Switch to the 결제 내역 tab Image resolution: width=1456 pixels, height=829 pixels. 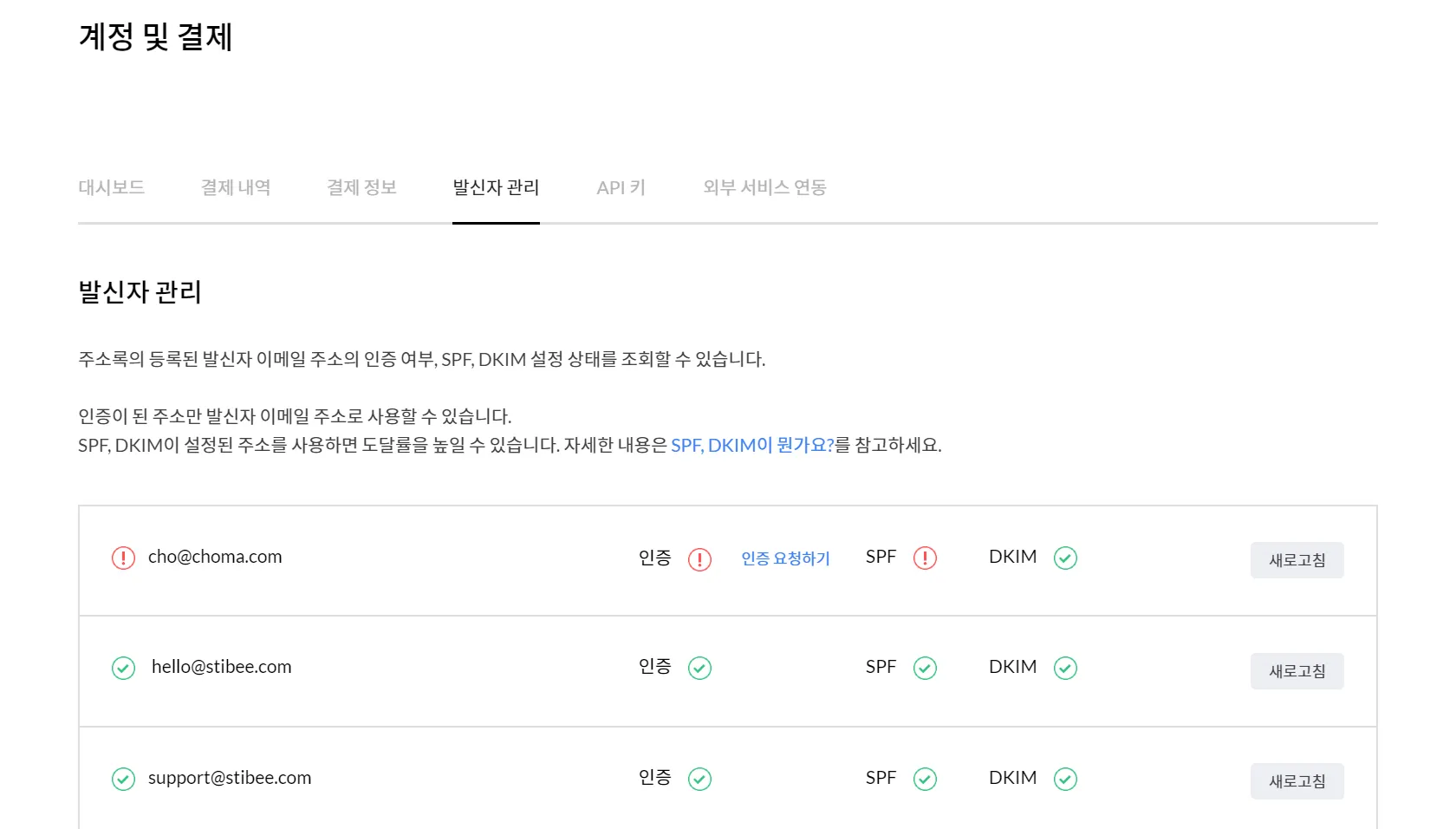tap(236, 187)
